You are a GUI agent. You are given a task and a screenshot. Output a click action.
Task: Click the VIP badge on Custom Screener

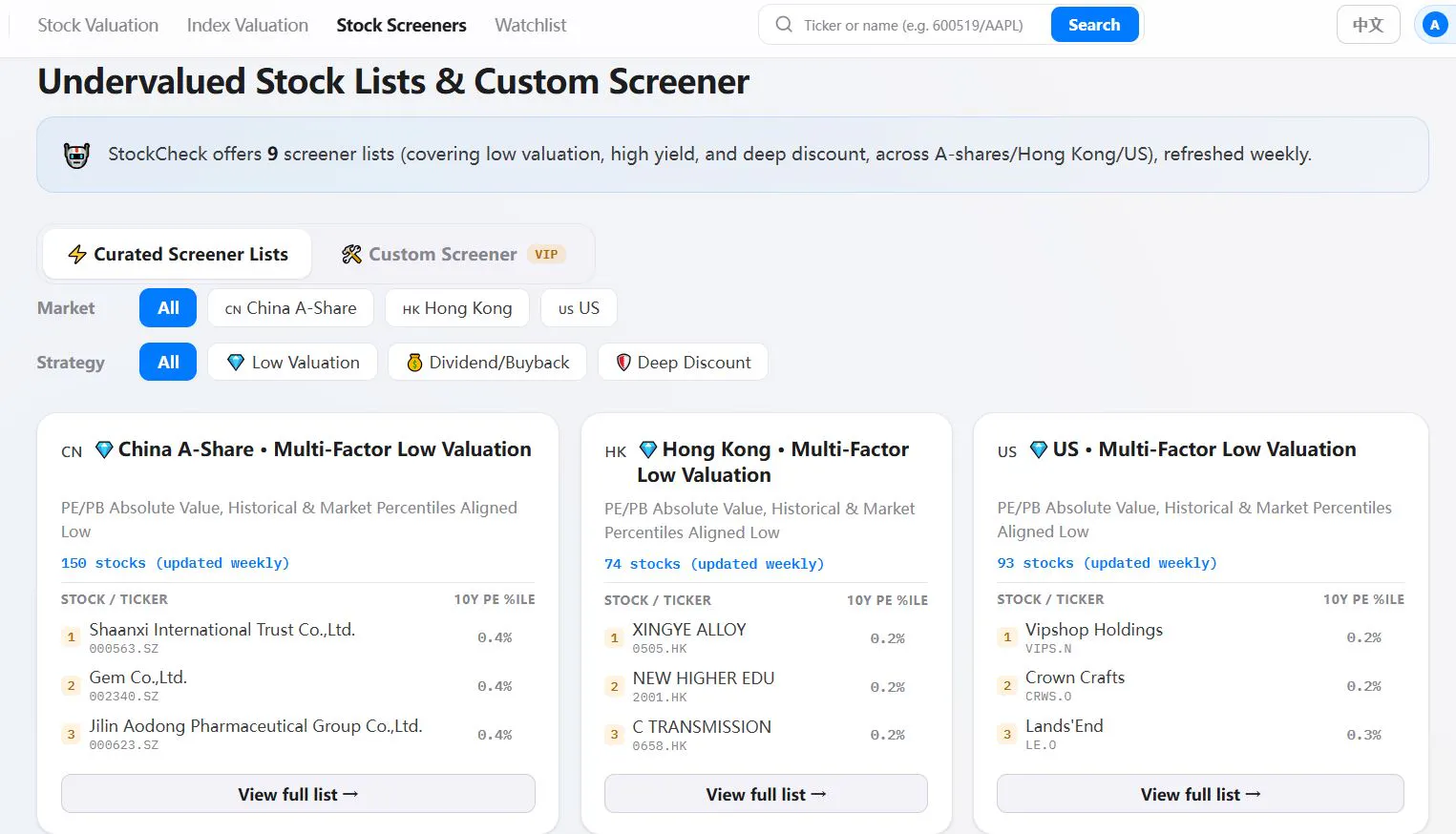(x=546, y=255)
